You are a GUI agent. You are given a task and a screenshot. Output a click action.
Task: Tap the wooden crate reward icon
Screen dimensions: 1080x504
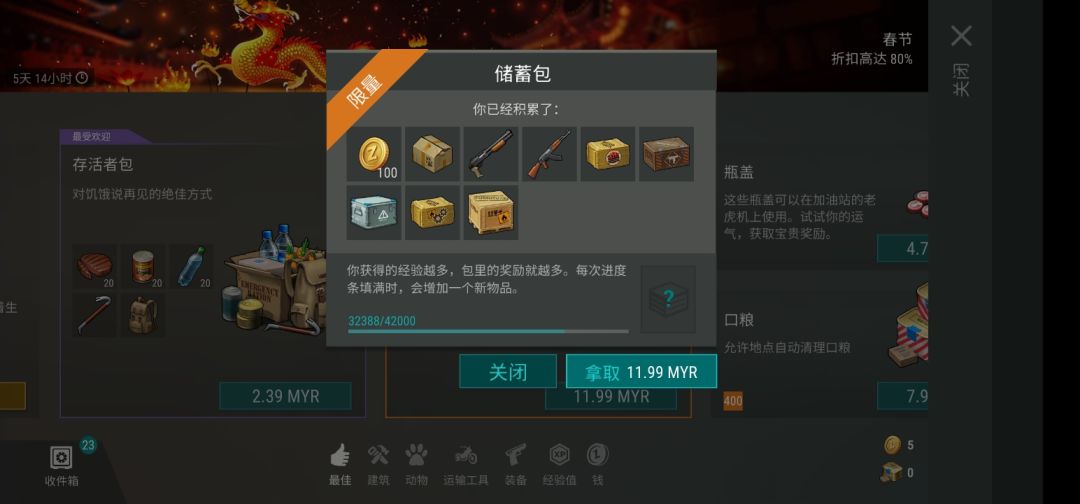[666, 154]
